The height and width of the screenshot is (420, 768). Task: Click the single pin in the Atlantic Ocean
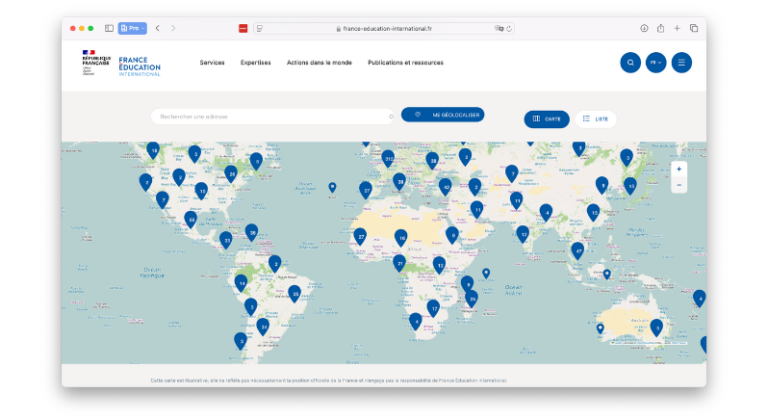332,186
